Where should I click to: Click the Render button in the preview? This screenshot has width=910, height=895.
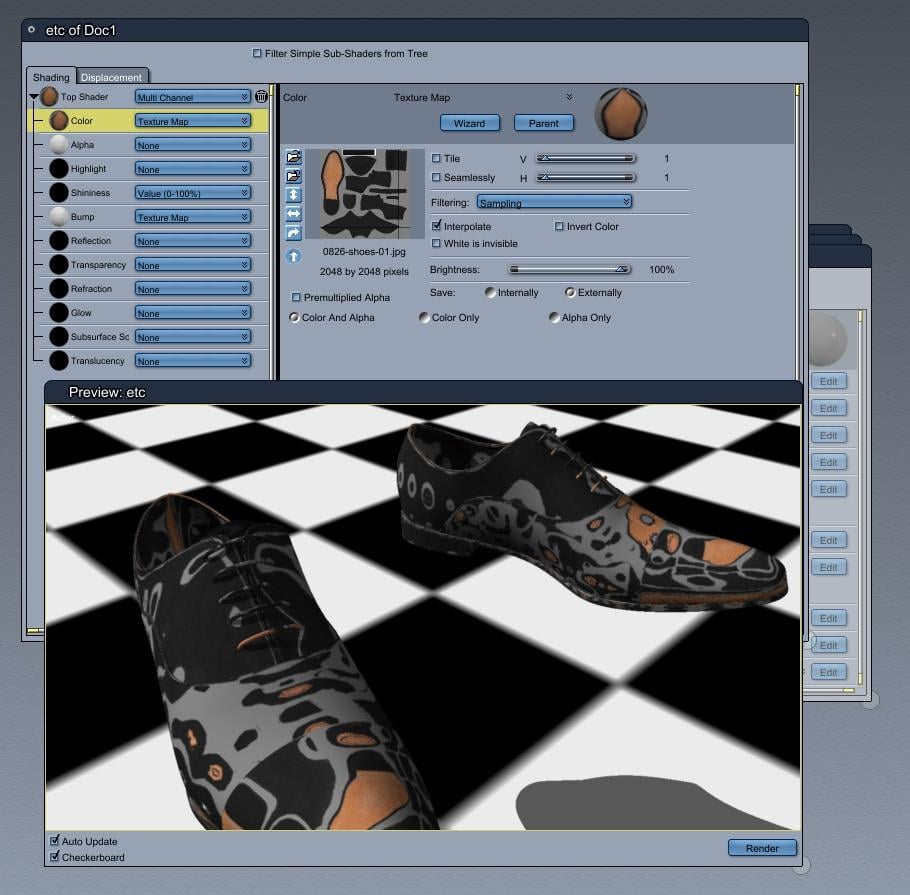[762, 848]
